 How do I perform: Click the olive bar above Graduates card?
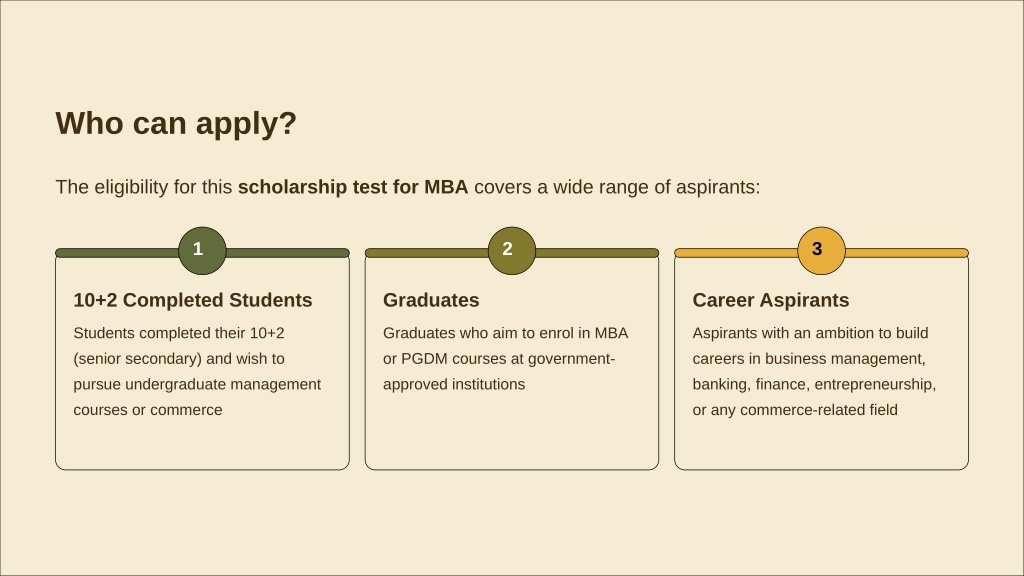[427, 253]
